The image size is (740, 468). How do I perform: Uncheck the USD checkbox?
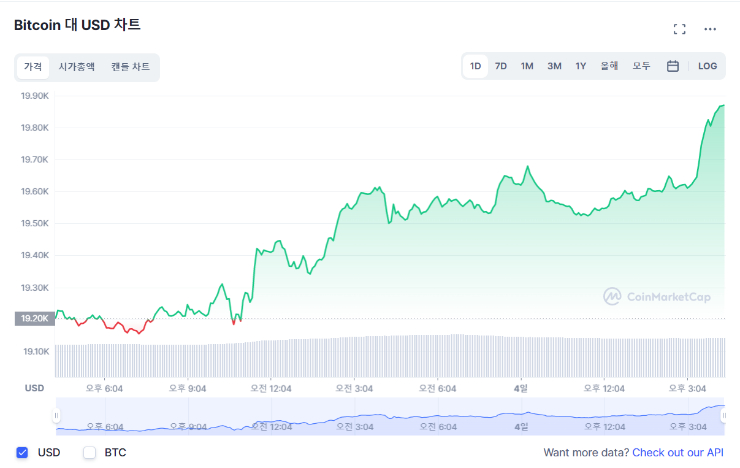tap(23, 452)
